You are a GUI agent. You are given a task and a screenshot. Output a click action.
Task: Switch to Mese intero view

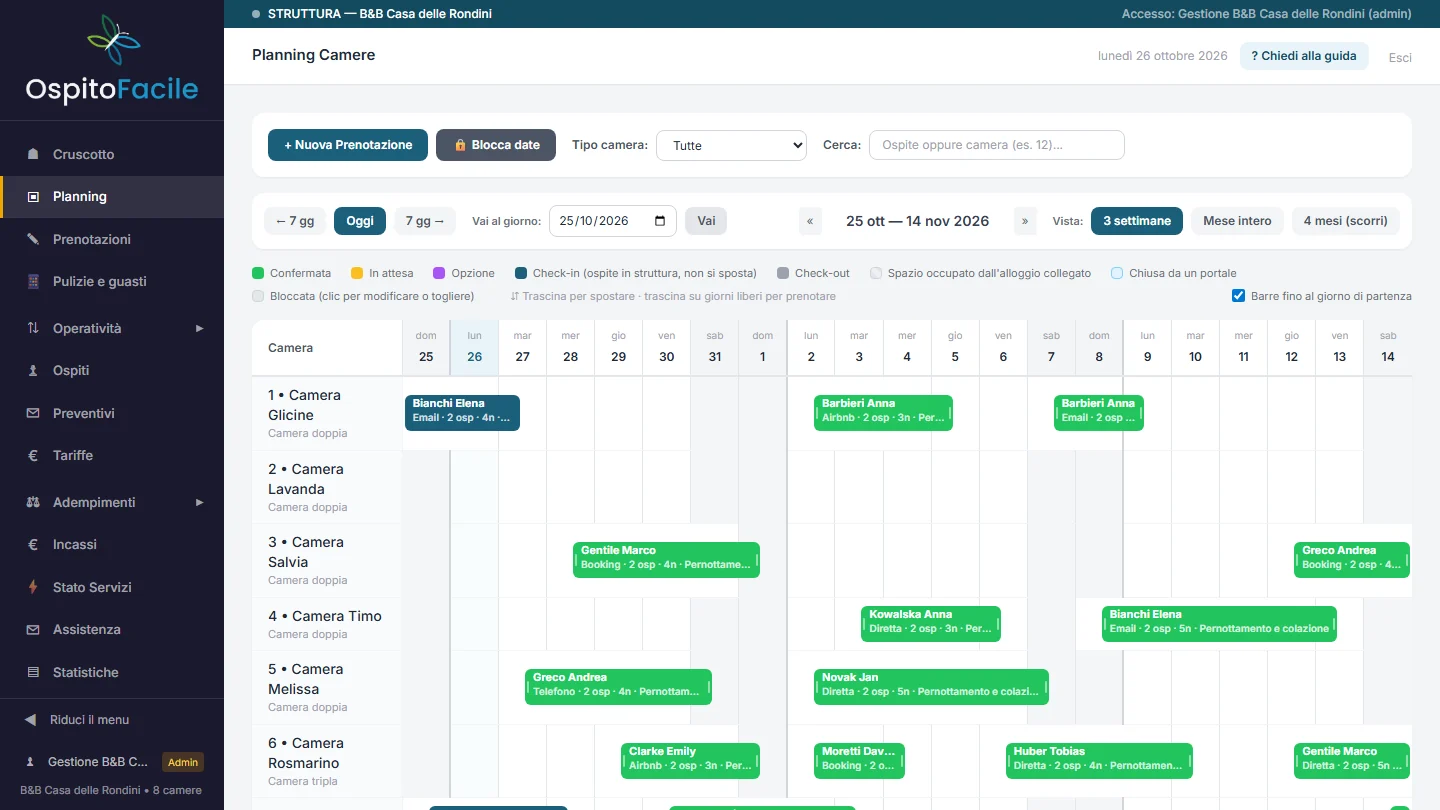(x=1237, y=221)
